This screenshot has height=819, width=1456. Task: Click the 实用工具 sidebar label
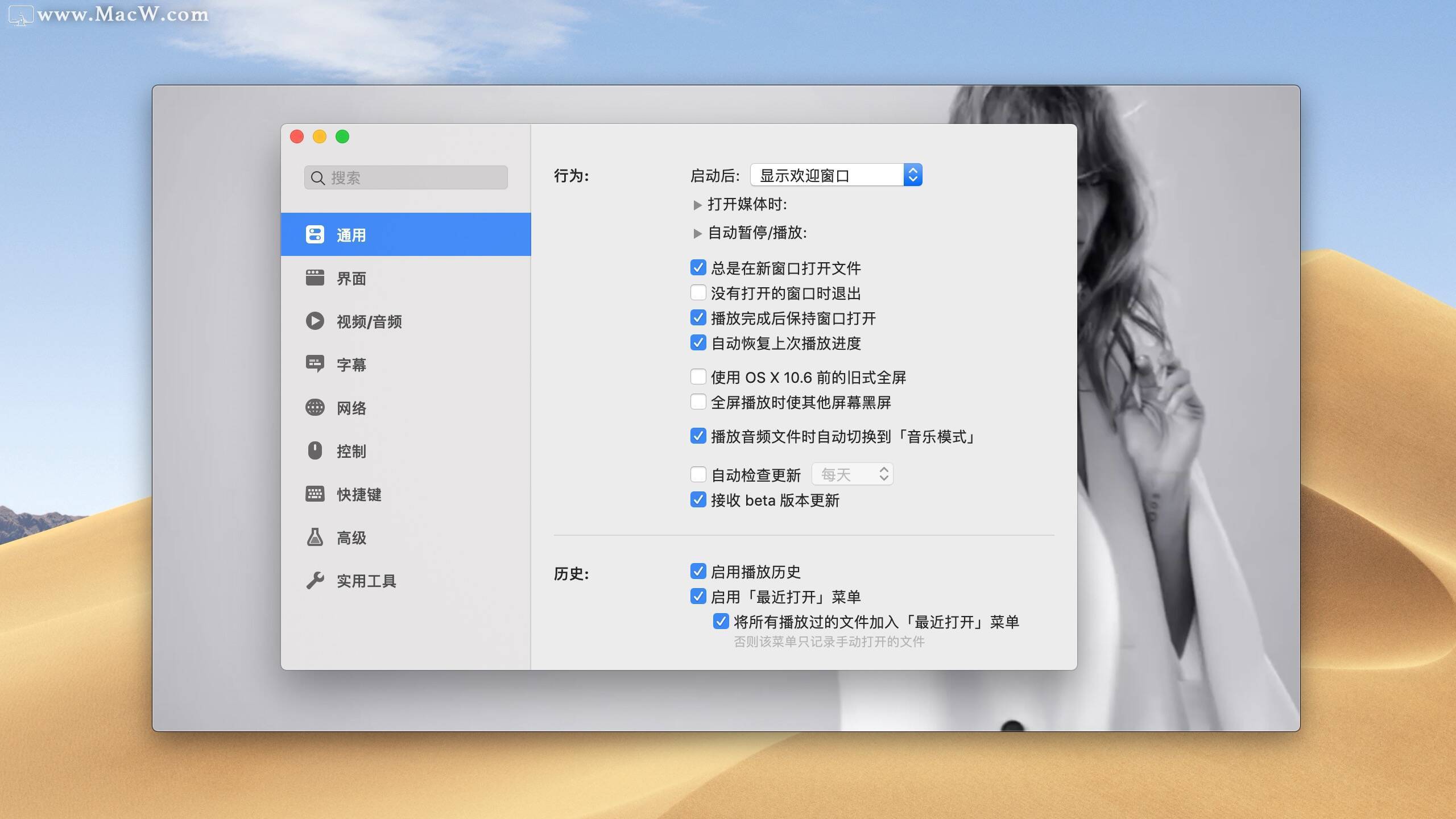pyautogui.click(x=366, y=581)
